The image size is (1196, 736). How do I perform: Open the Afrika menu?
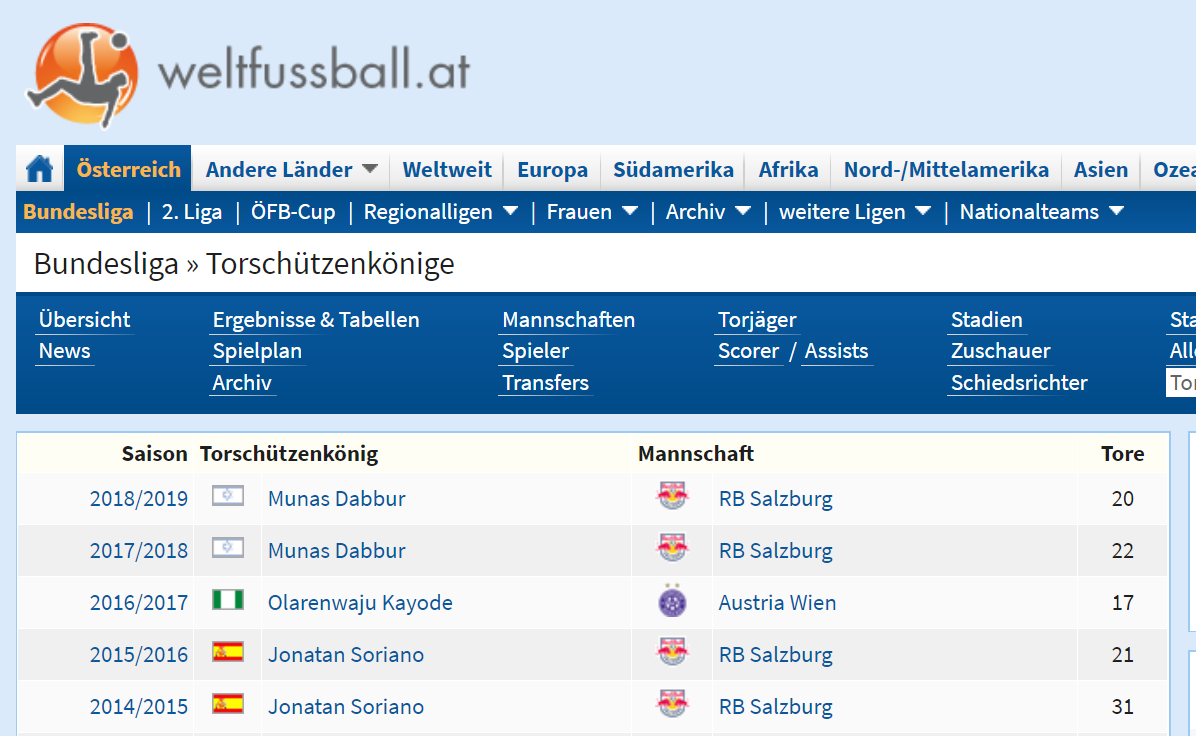click(788, 169)
